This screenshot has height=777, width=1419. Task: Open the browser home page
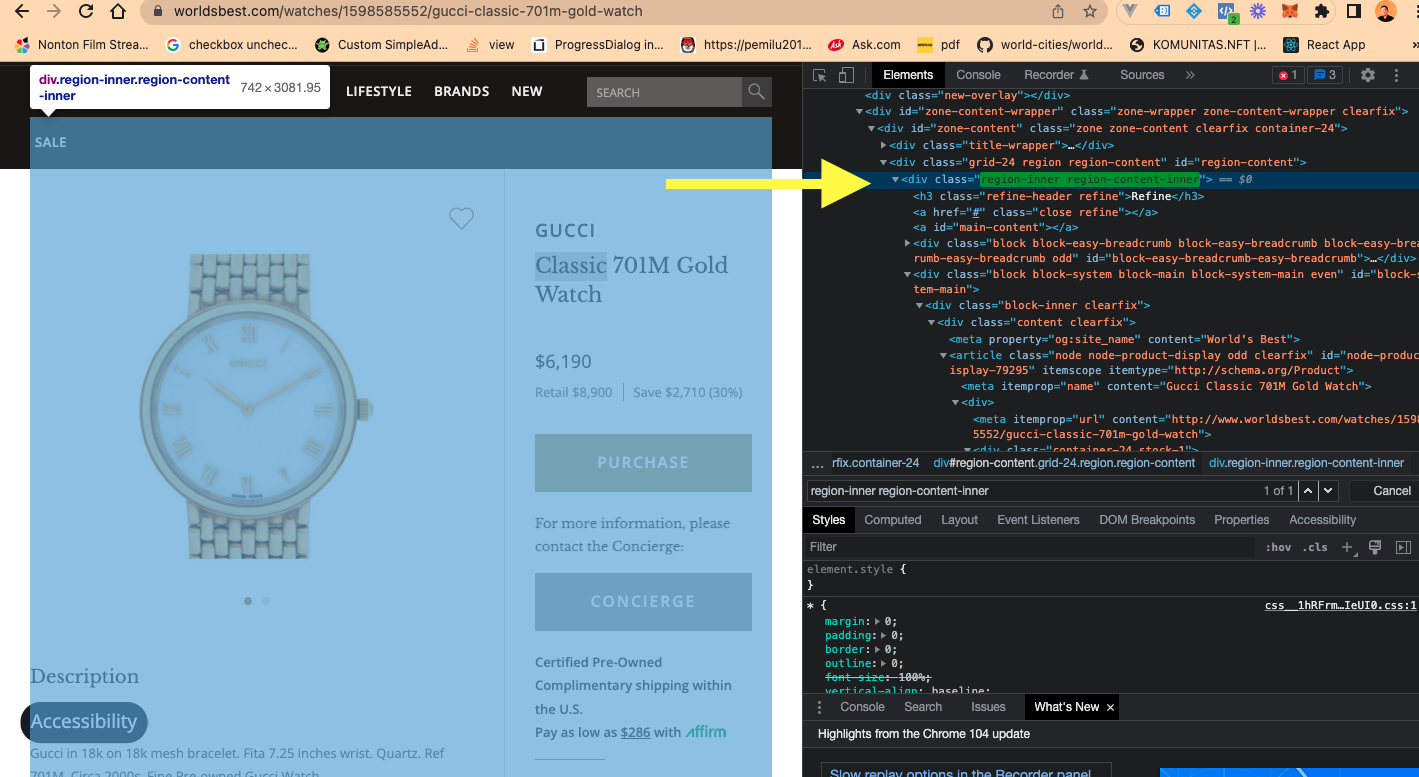118,12
